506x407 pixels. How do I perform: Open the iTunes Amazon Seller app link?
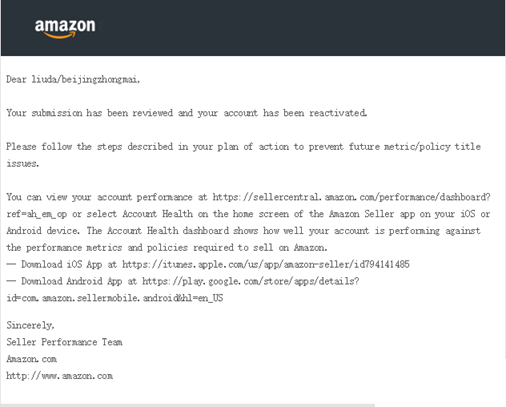(266, 264)
